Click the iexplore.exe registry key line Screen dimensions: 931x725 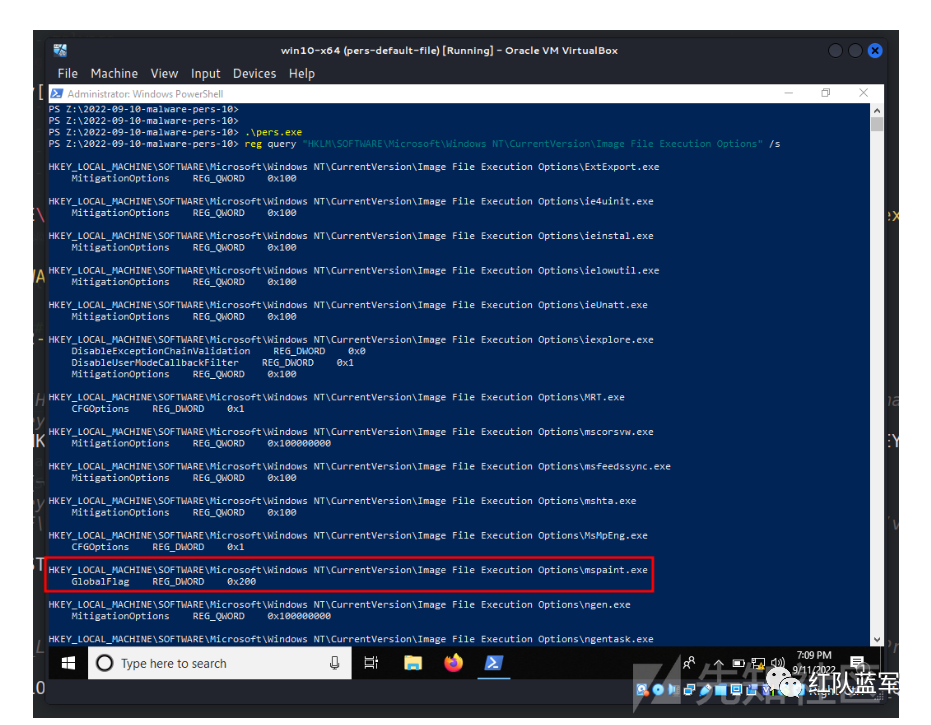tap(351, 340)
